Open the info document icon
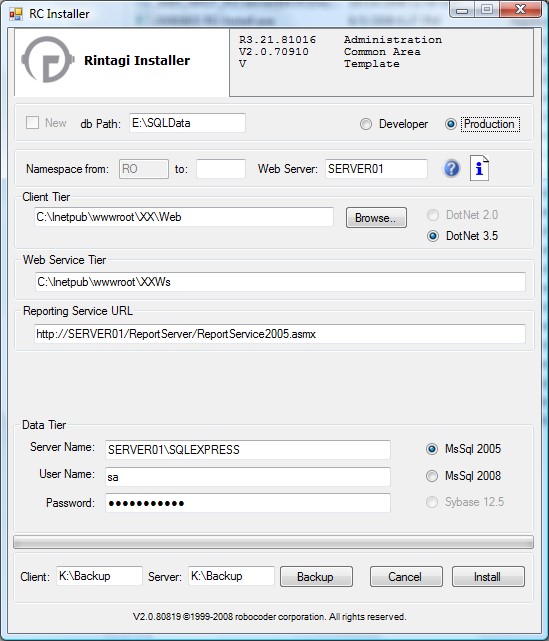The height and width of the screenshot is (641, 549). [x=480, y=168]
